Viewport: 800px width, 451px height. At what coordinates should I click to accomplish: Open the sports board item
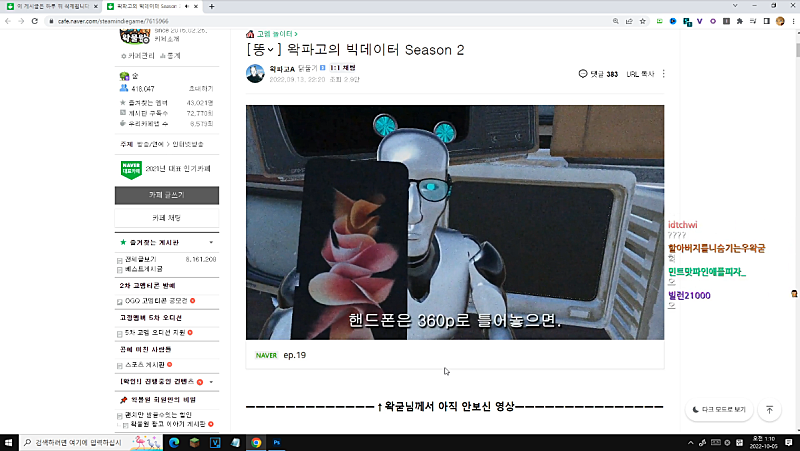(x=145, y=365)
